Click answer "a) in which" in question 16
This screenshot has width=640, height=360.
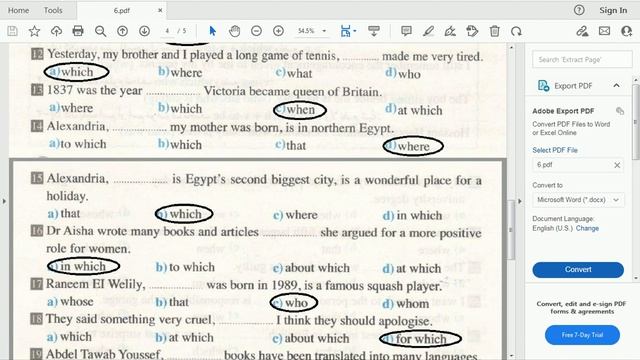(x=83, y=267)
